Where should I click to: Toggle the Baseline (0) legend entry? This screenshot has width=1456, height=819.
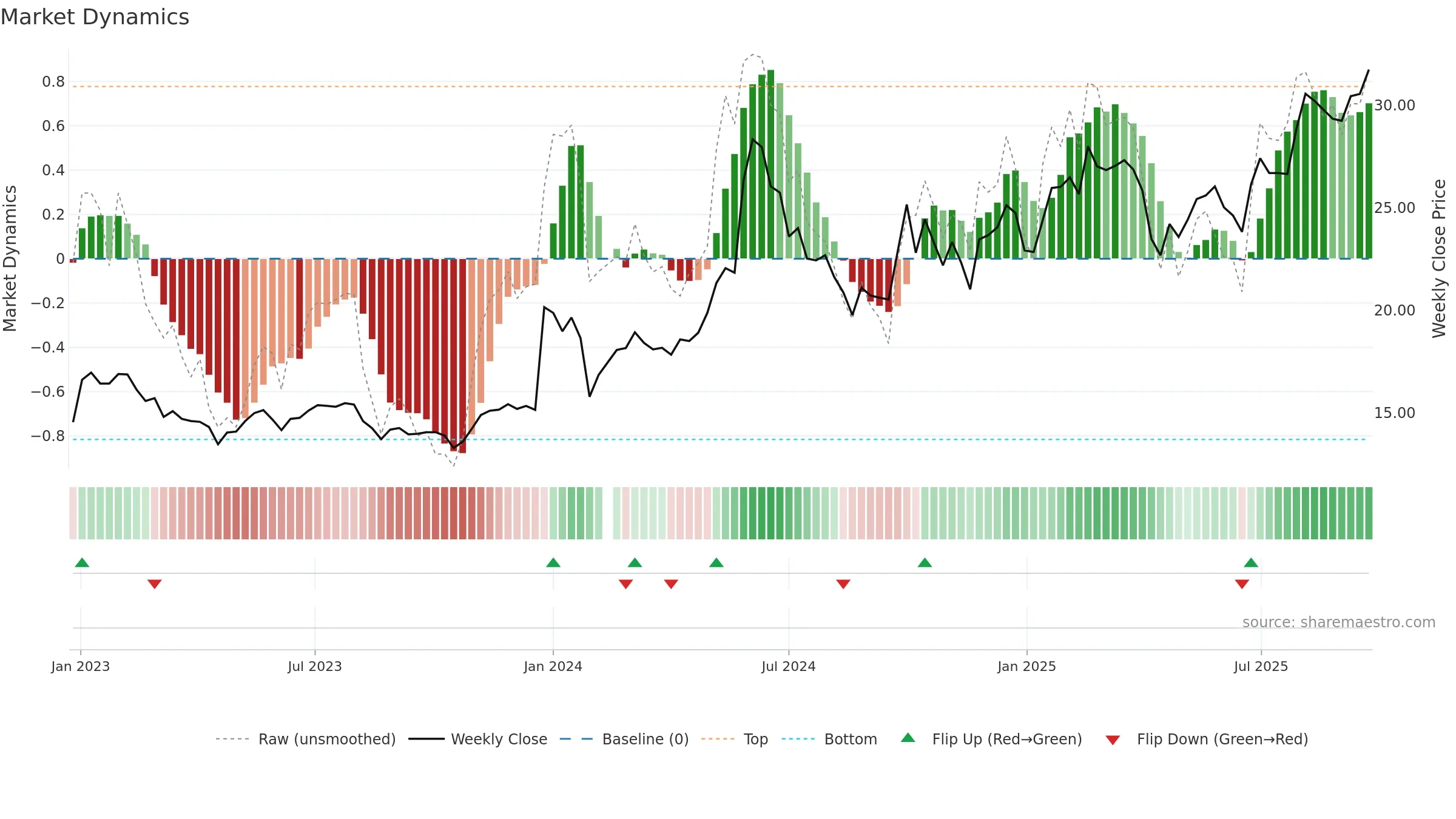point(624,739)
